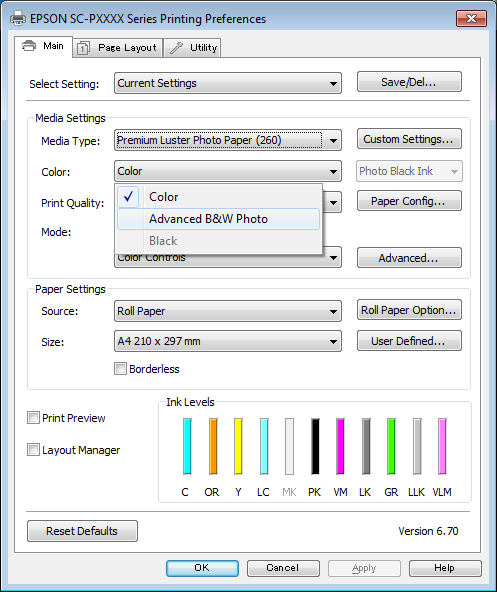Click the User Defined... button
The height and width of the screenshot is (592, 497).
(x=409, y=341)
